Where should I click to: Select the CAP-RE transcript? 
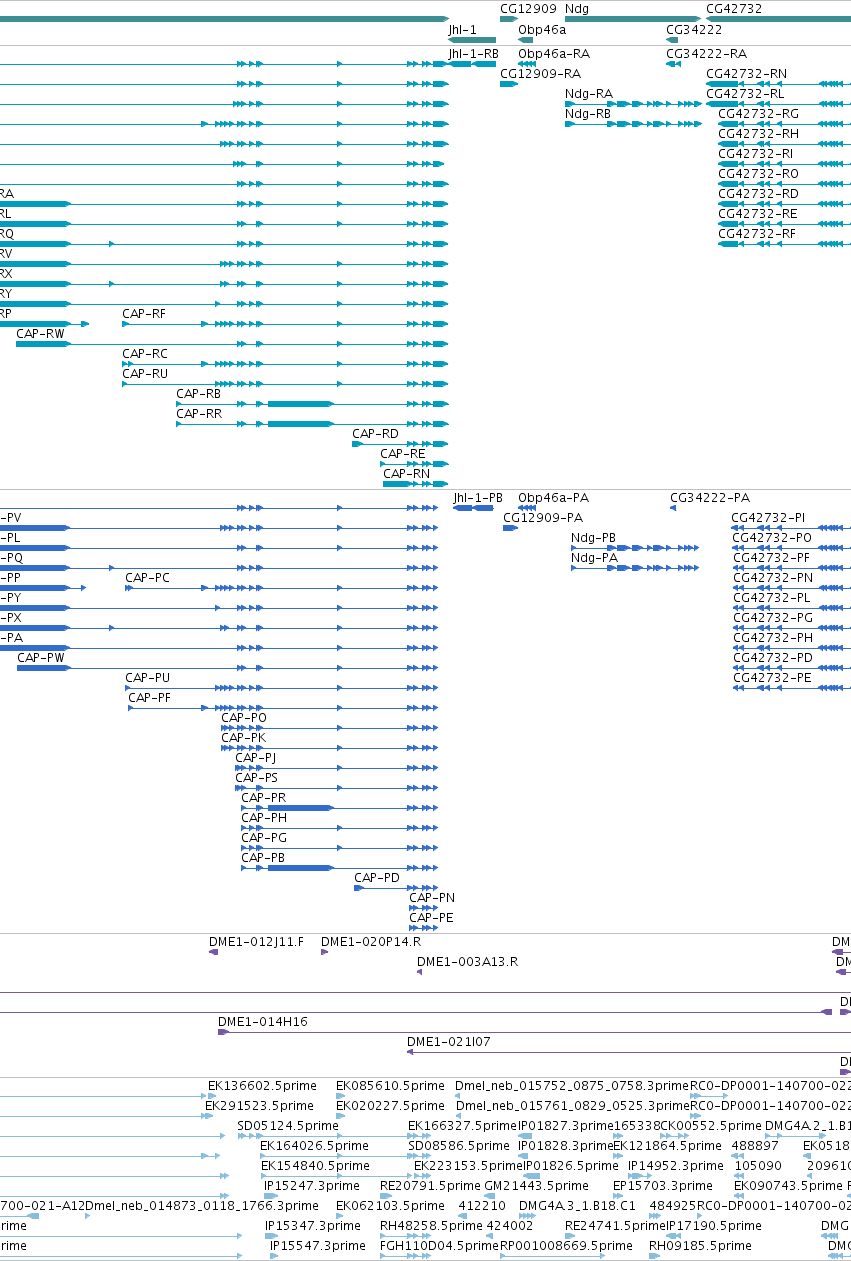[414, 464]
